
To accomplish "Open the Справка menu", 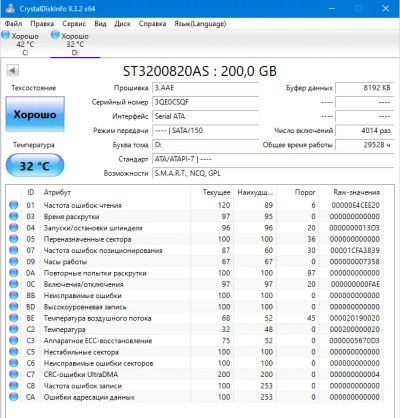I will [152, 24].
